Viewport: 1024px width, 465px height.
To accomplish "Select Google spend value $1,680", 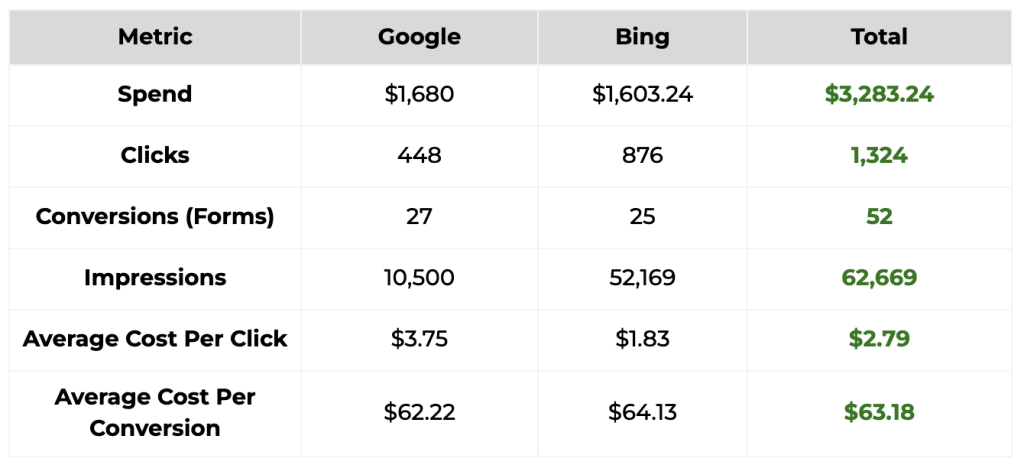I will tap(419, 94).
